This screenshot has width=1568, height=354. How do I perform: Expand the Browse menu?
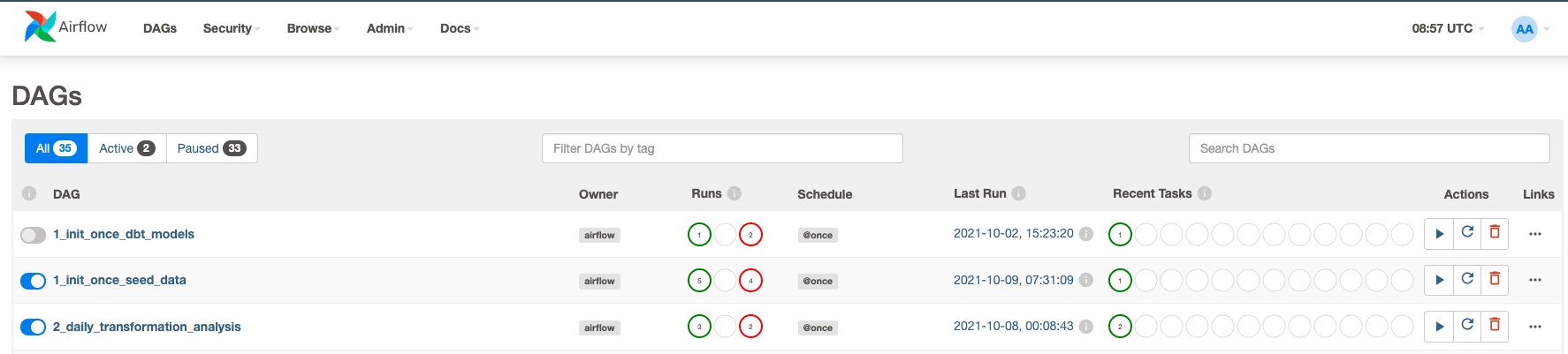tap(313, 28)
